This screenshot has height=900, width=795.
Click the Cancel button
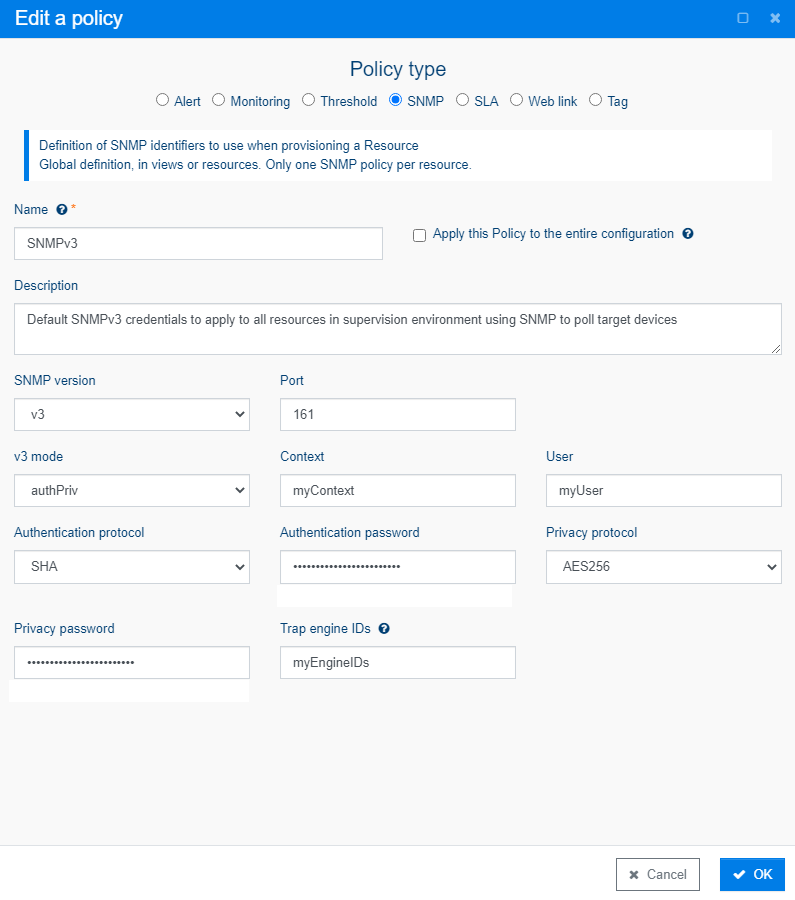(658, 874)
